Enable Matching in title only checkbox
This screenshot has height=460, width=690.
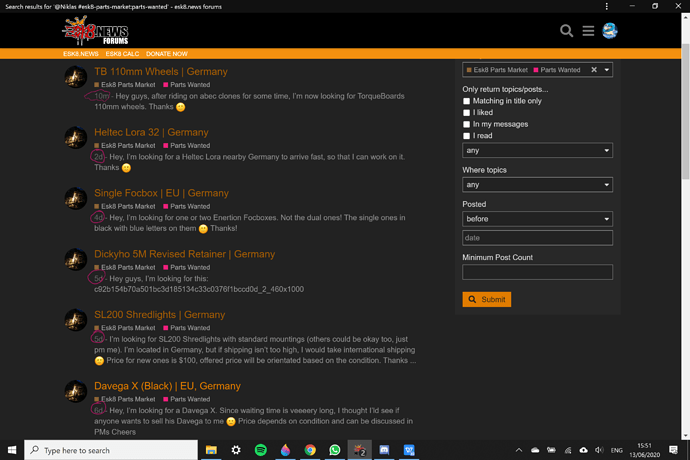tap(467, 102)
